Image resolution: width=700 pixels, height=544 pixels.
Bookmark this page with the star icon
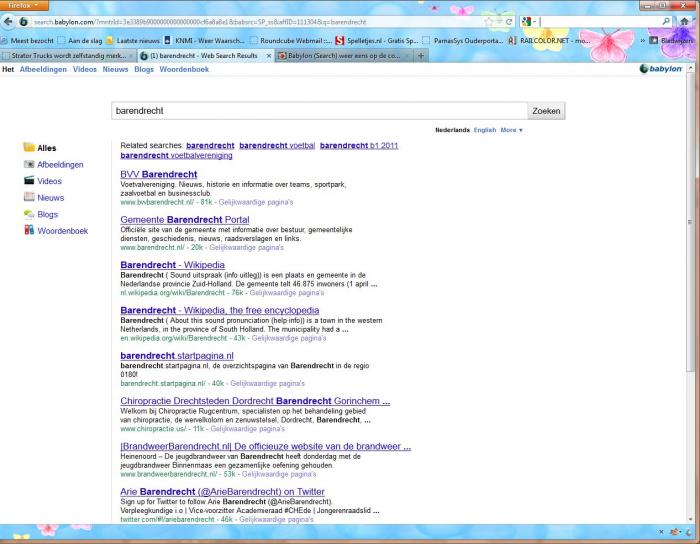tap(489, 21)
